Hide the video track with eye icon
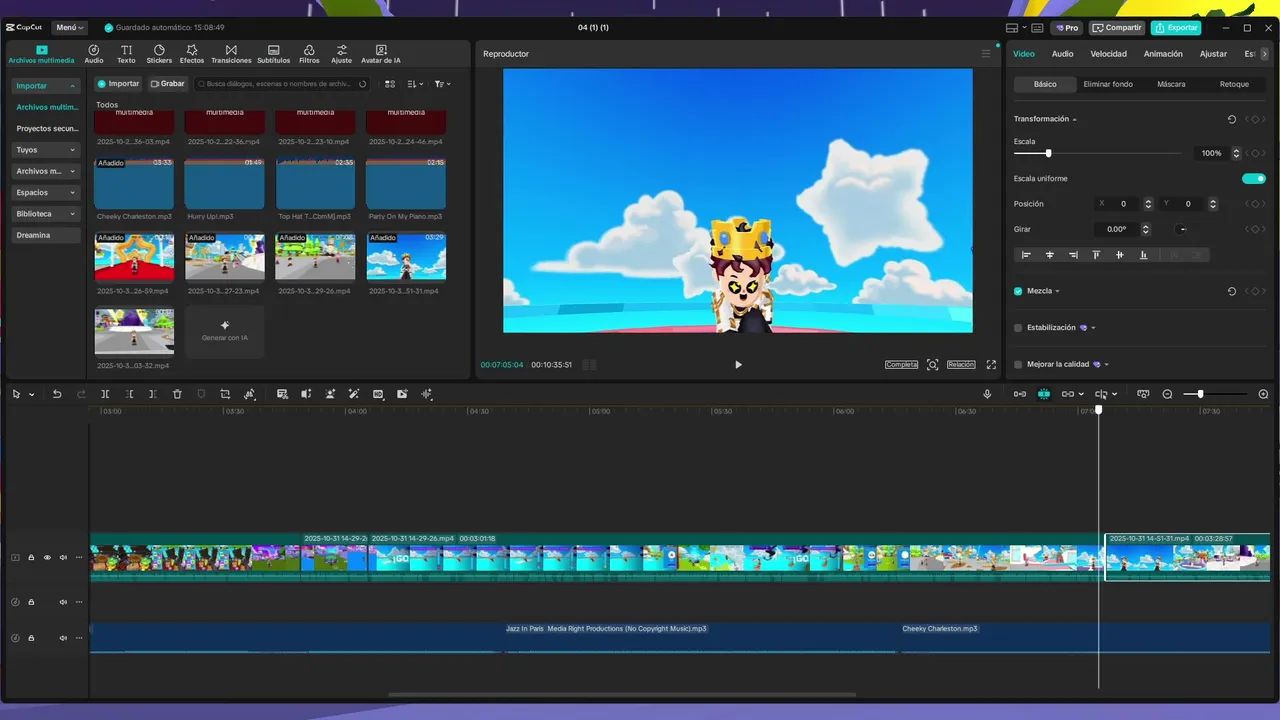1280x720 pixels. [47, 558]
